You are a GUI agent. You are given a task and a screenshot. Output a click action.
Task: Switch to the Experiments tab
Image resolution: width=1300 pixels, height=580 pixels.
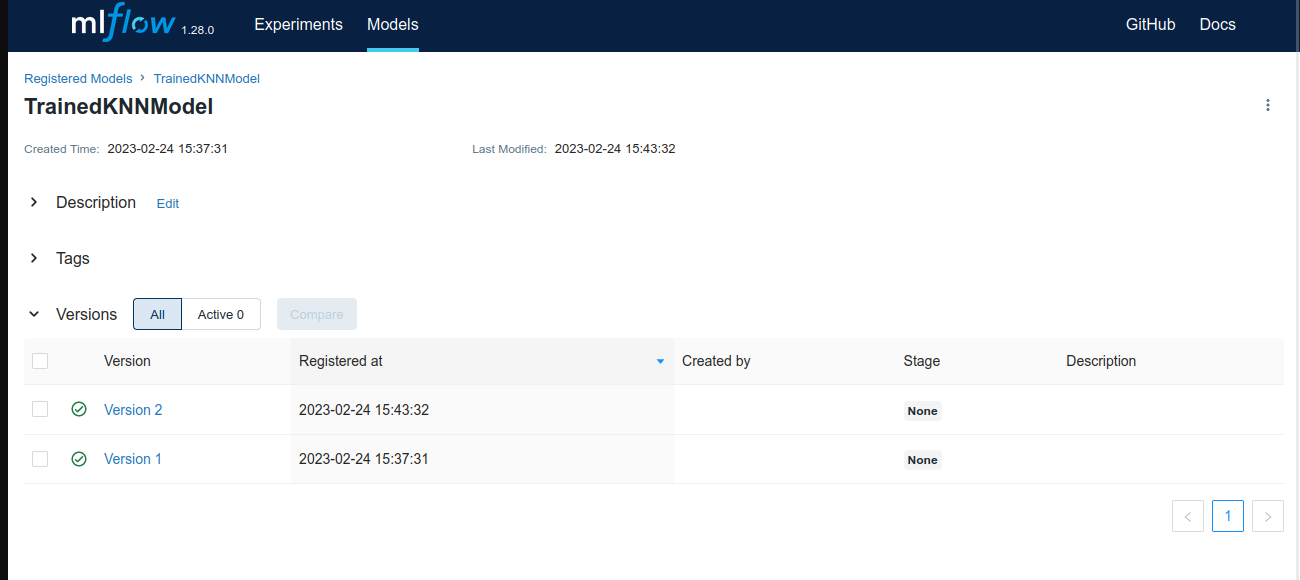(298, 25)
